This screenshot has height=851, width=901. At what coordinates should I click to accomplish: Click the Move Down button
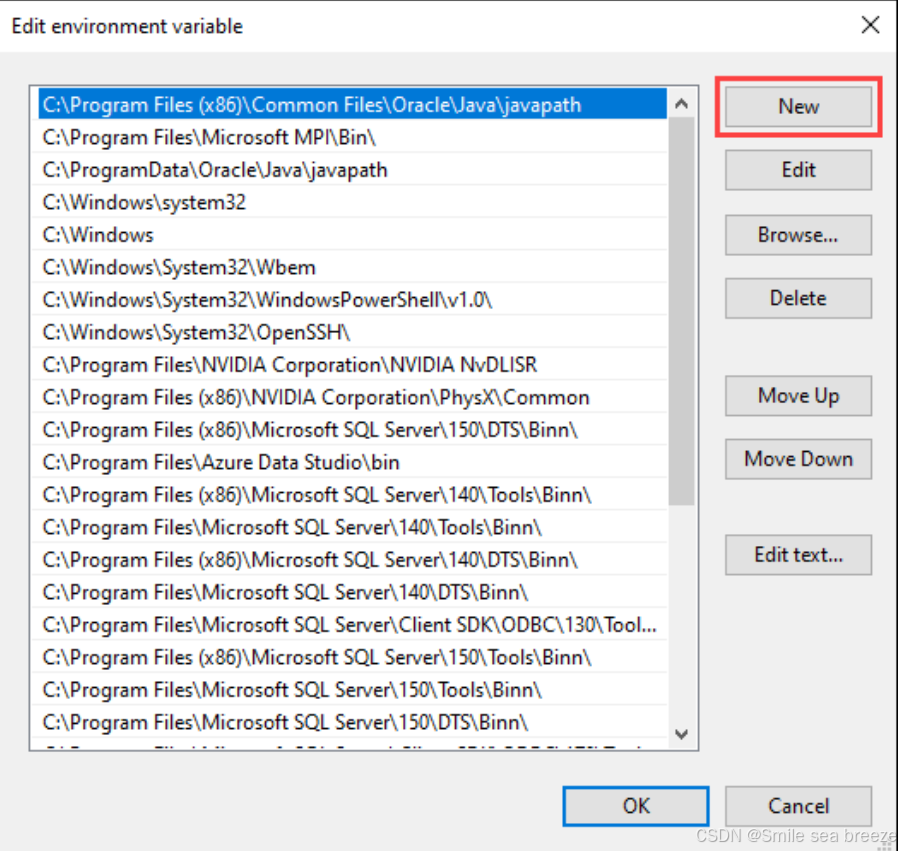(798, 459)
